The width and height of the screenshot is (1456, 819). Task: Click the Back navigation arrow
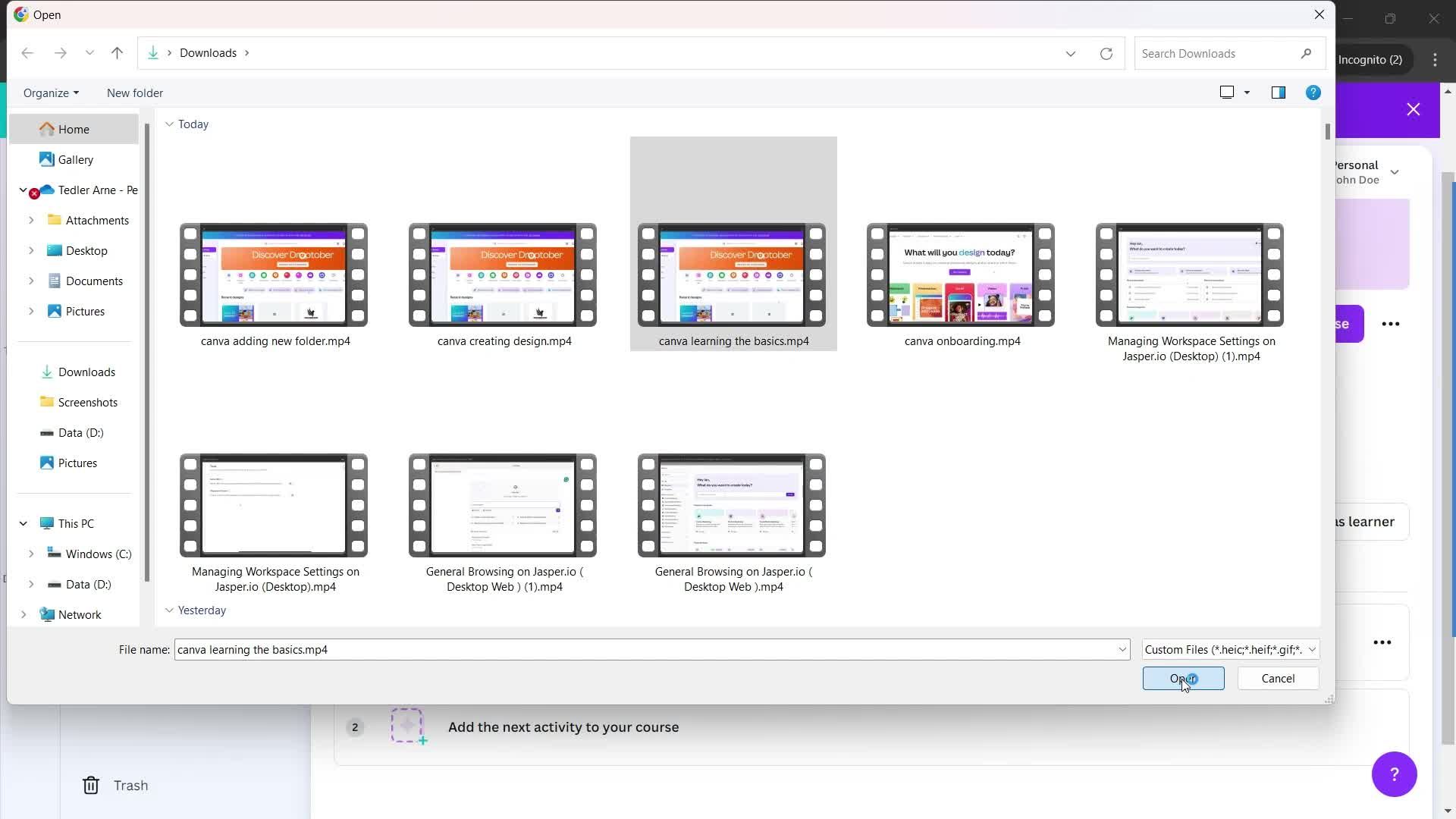(x=27, y=53)
